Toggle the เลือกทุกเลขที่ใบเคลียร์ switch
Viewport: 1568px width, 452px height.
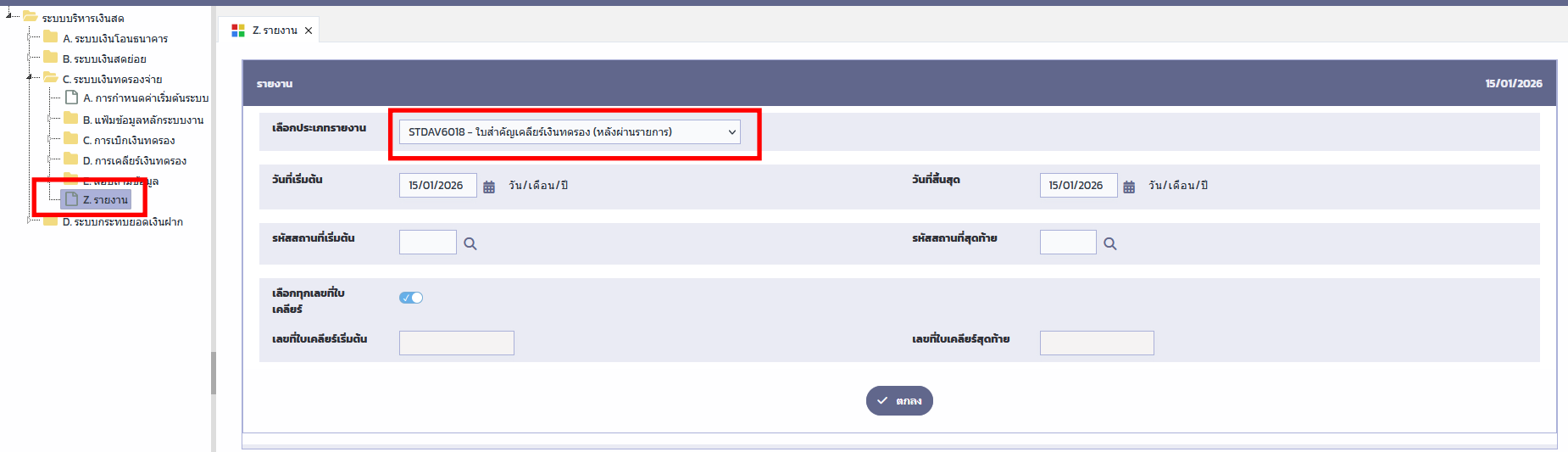411,298
